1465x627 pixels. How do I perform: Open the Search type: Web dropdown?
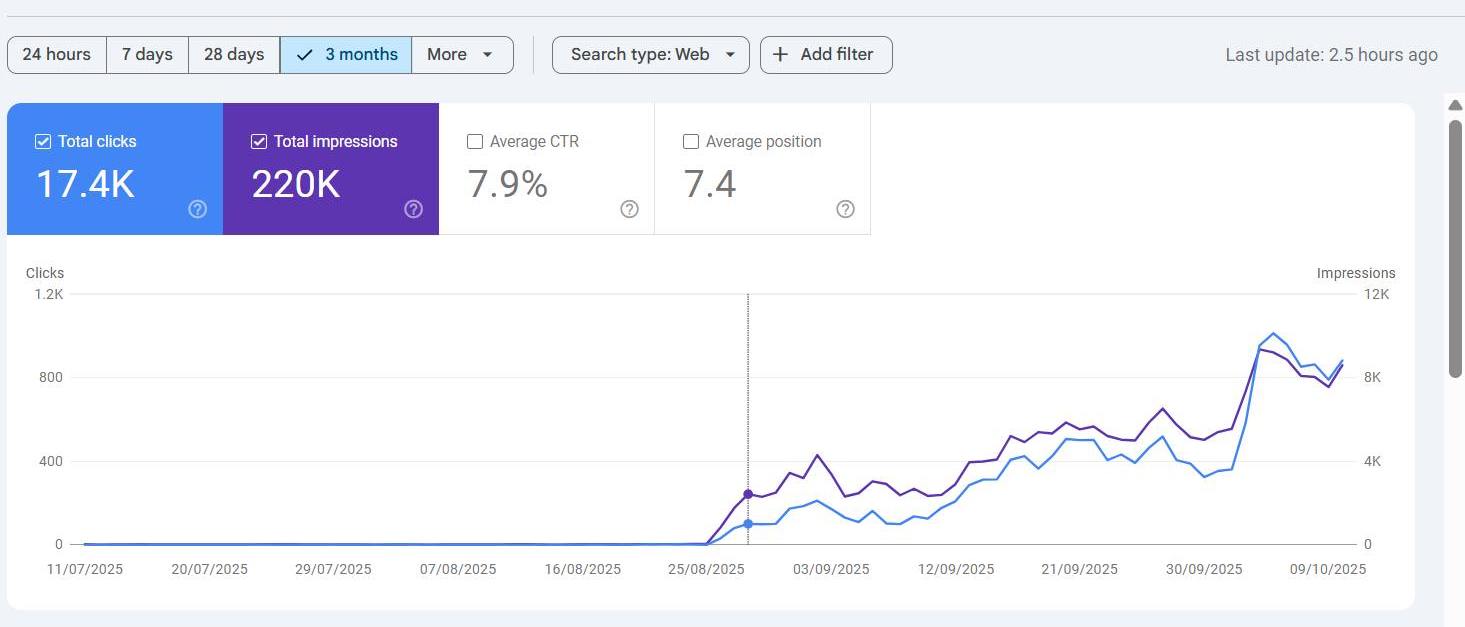pos(650,55)
